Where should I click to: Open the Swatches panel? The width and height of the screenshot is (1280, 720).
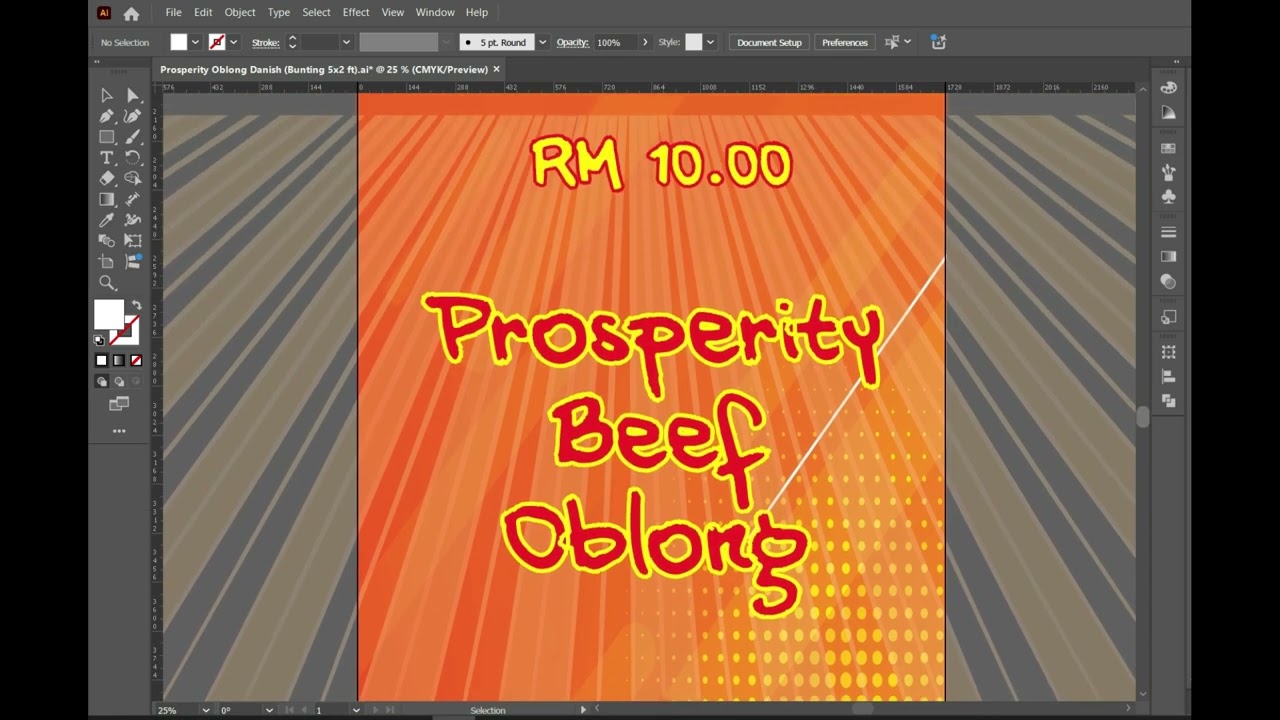1168,148
